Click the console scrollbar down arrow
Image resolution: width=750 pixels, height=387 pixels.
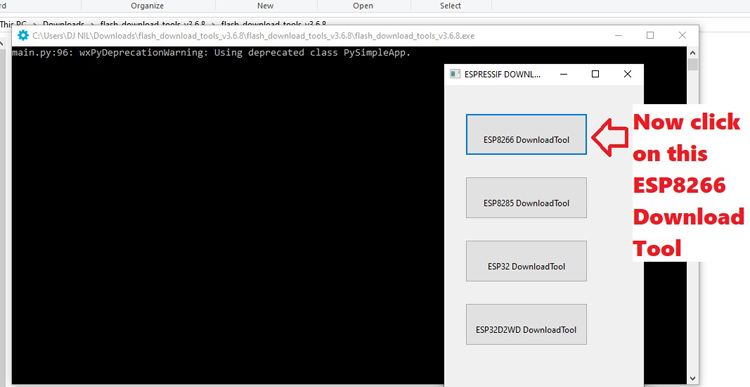[692, 379]
